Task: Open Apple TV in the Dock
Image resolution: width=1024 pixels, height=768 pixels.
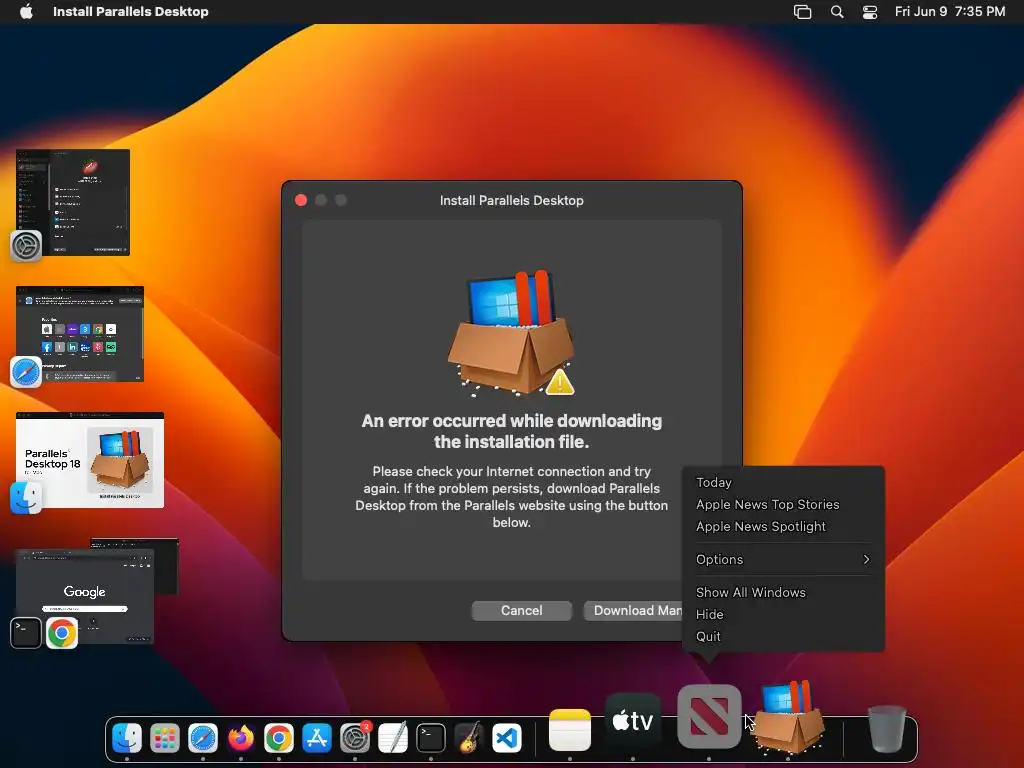Action: (633, 722)
